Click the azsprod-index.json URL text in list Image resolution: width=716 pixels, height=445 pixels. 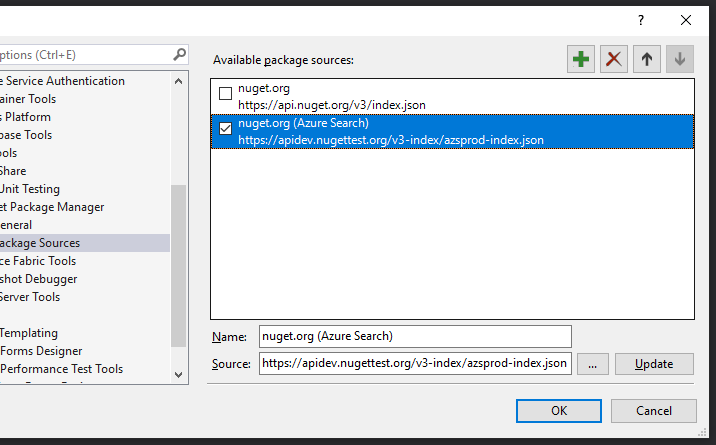(x=391, y=140)
